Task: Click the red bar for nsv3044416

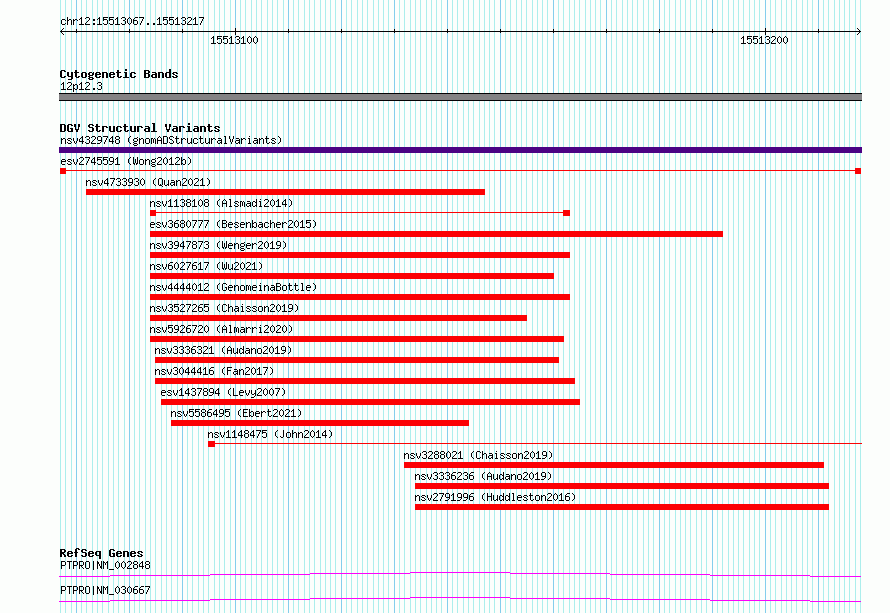Action: (365, 381)
